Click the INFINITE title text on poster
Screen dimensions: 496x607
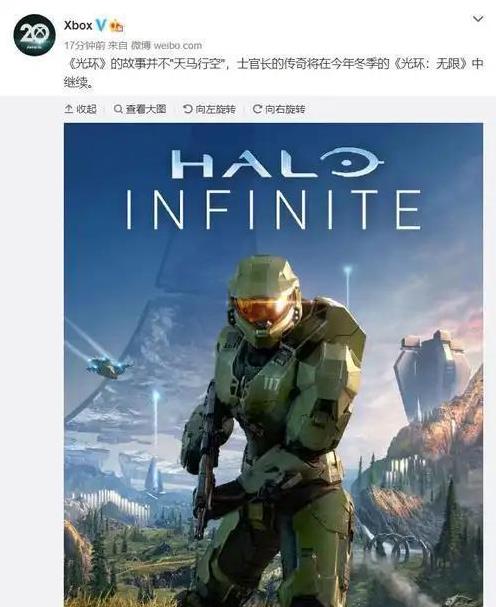pyautogui.click(x=273, y=209)
